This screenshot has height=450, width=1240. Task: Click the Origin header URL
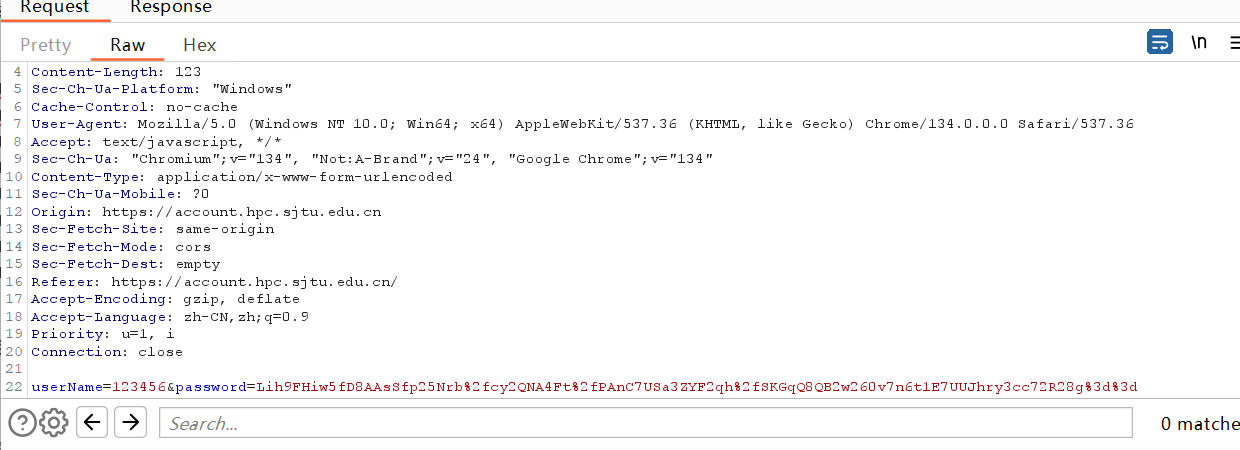pos(242,212)
